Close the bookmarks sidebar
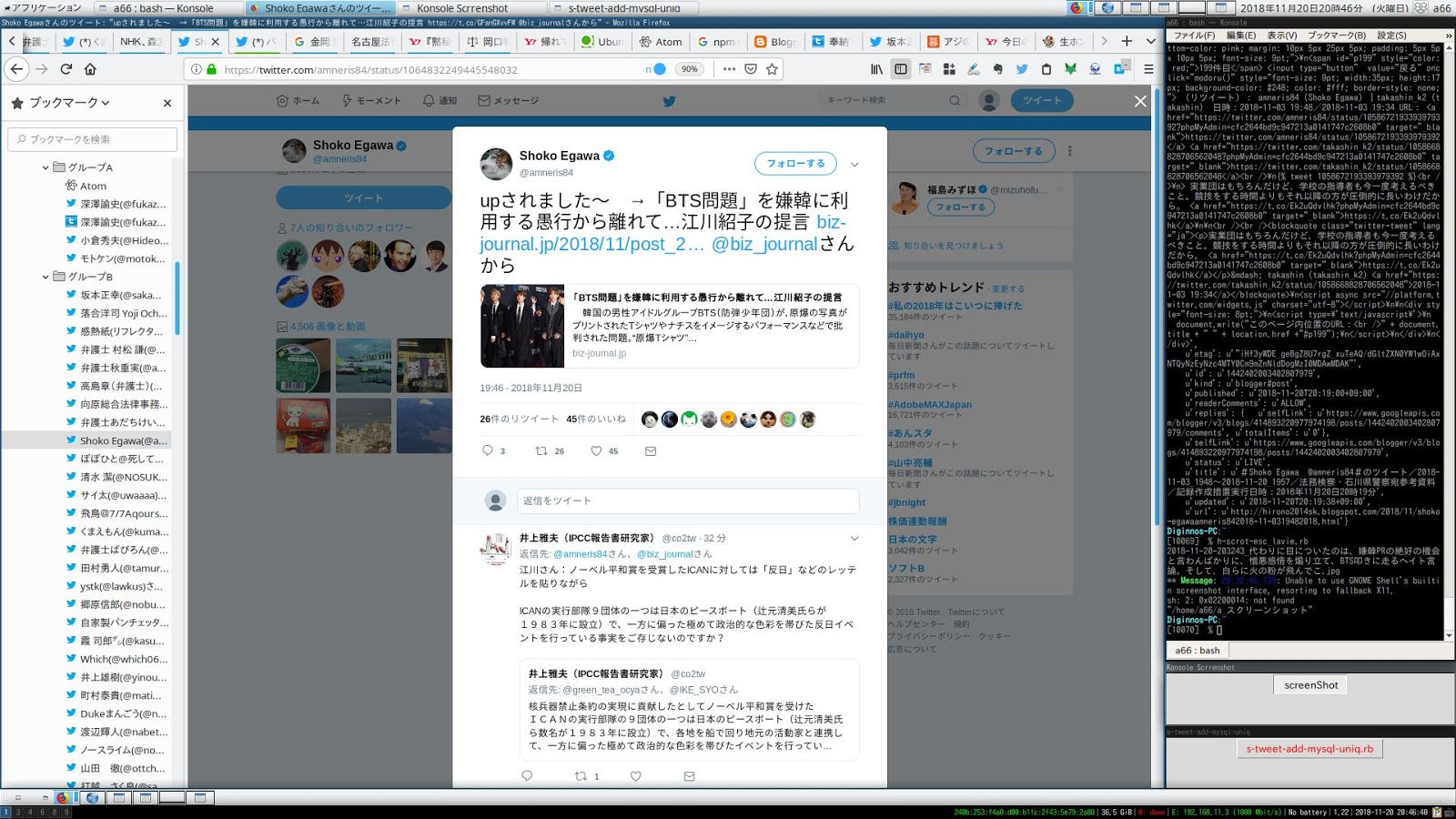Screen dimensions: 1456x819 [167, 103]
